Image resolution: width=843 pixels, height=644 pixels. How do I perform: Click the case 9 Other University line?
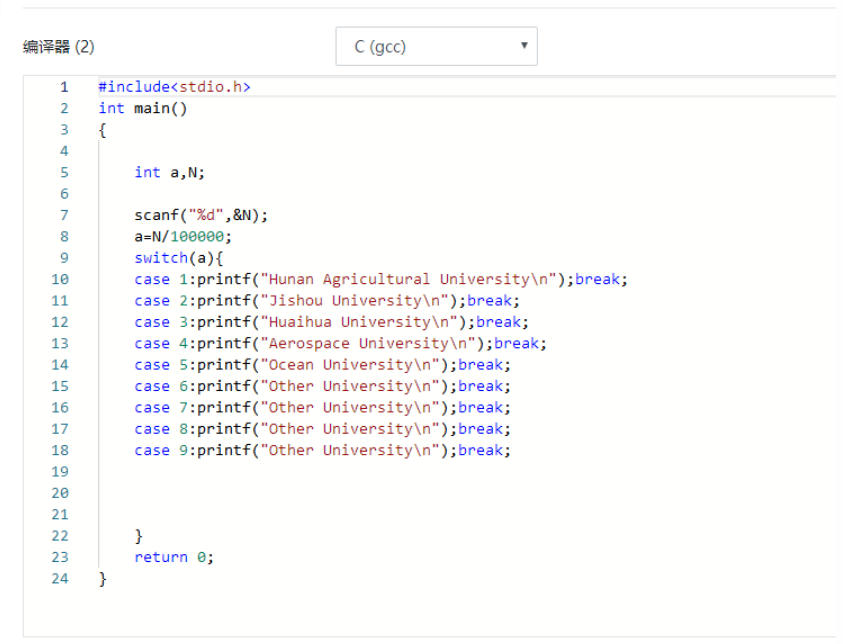pos(322,450)
